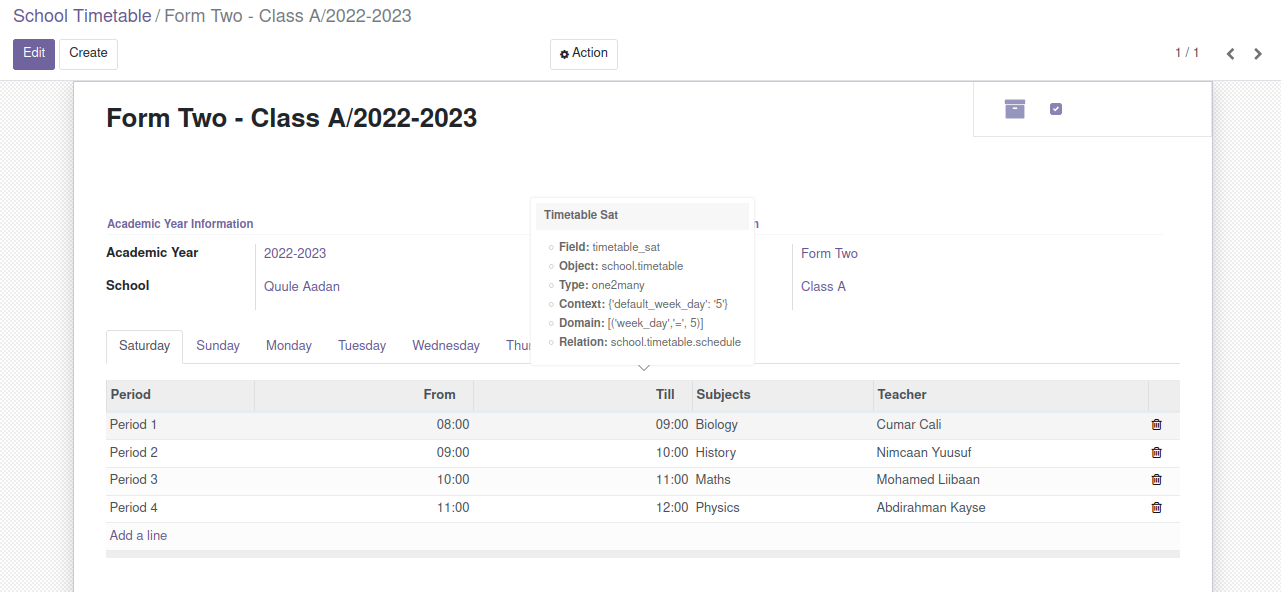
Task: Click the Add a line link
Action: [x=138, y=536]
